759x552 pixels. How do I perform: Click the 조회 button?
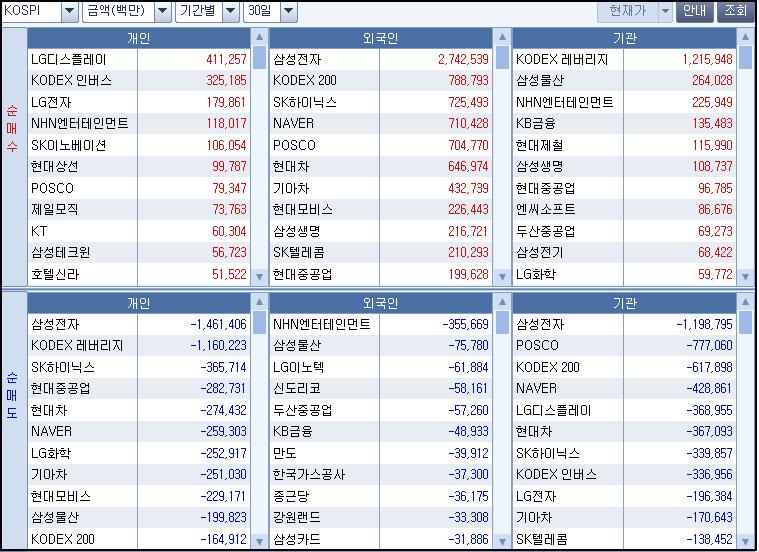point(735,12)
